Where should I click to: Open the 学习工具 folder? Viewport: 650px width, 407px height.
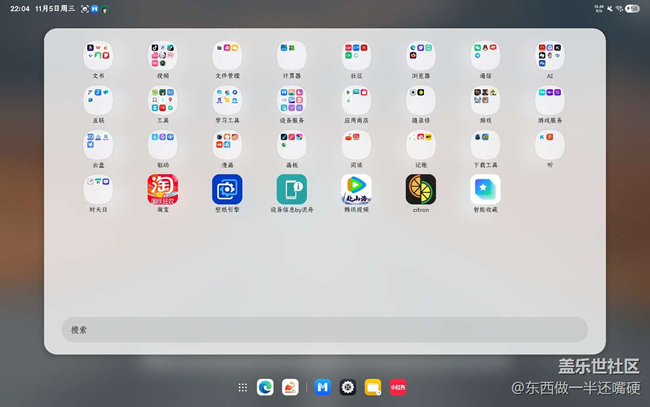(227, 100)
